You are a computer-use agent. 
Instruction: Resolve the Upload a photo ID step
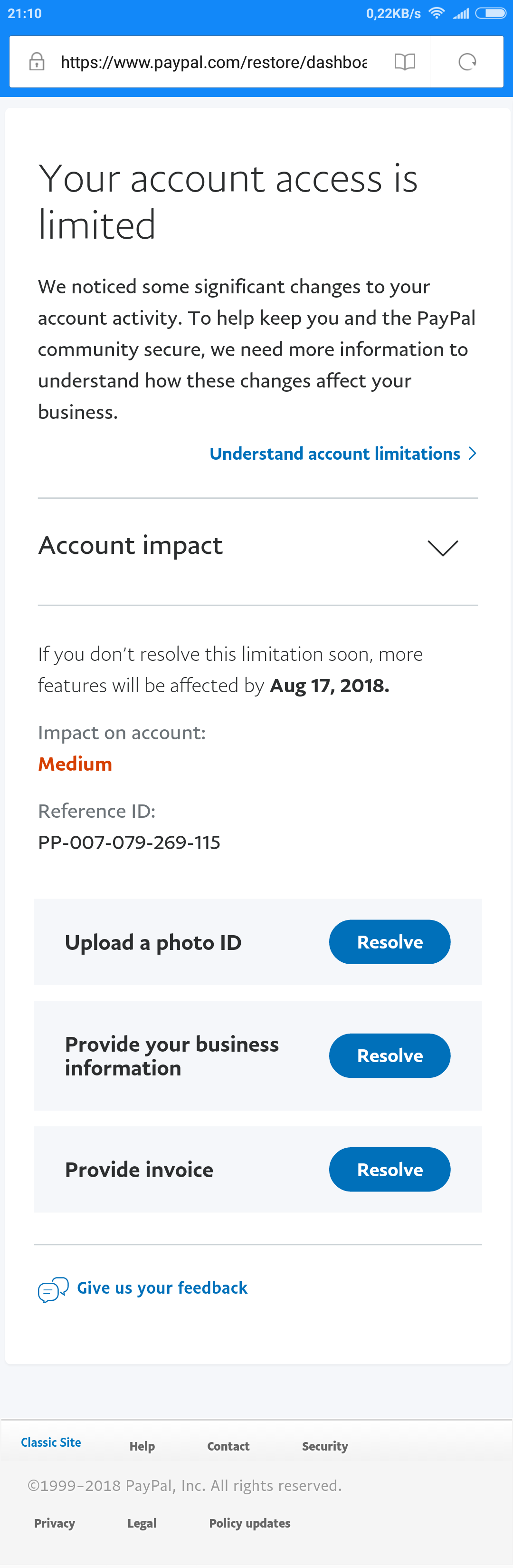389,942
